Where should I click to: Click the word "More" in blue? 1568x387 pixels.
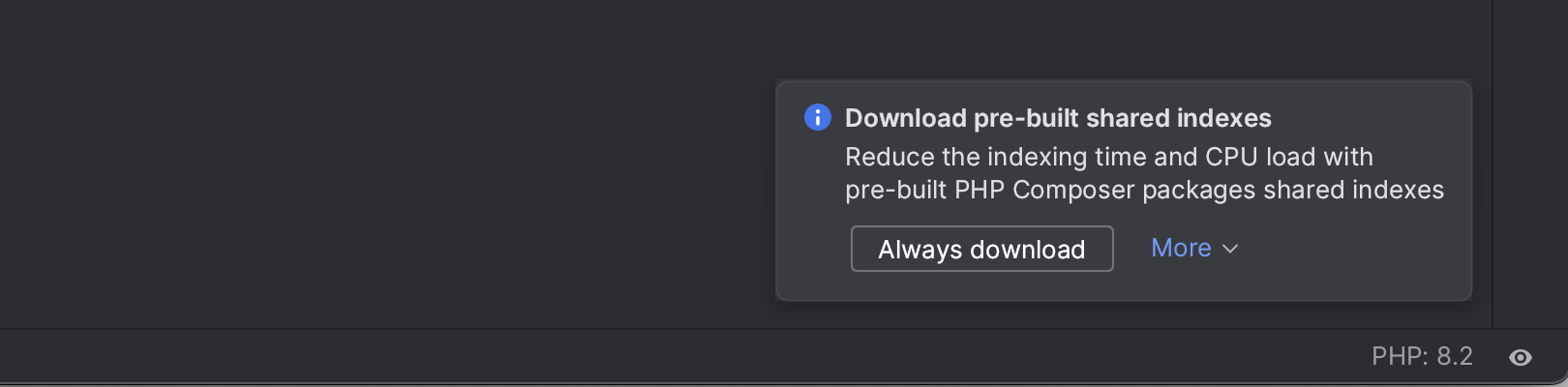(x=1181, y=249)
